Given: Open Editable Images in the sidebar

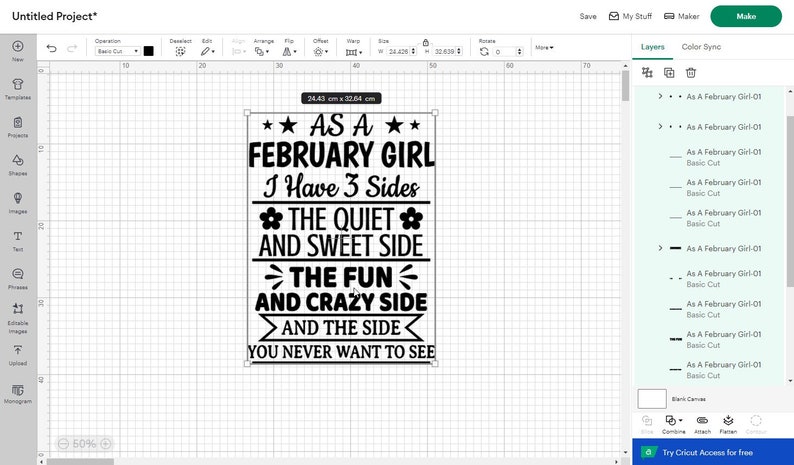Looking at the screenshot, I should coord(18,319).
